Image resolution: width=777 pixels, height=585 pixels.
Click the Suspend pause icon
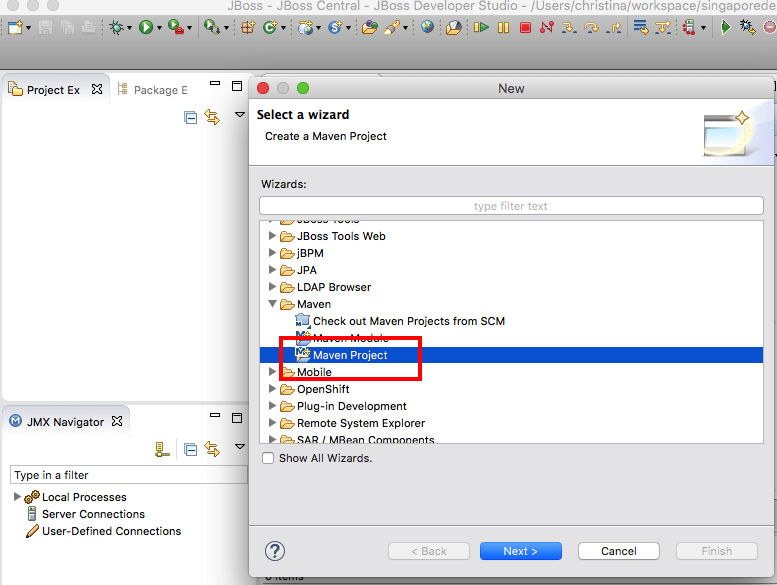click(x=503, y=27)
